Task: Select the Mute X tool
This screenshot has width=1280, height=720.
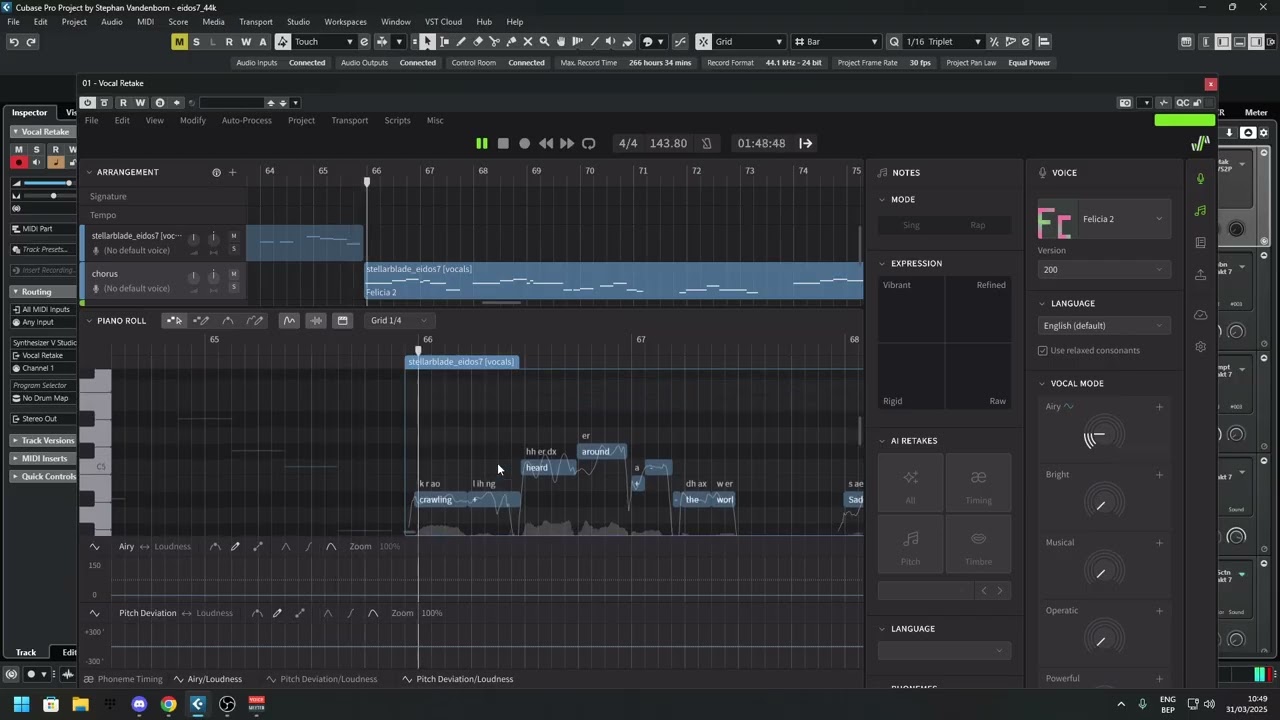Action: 528,42
